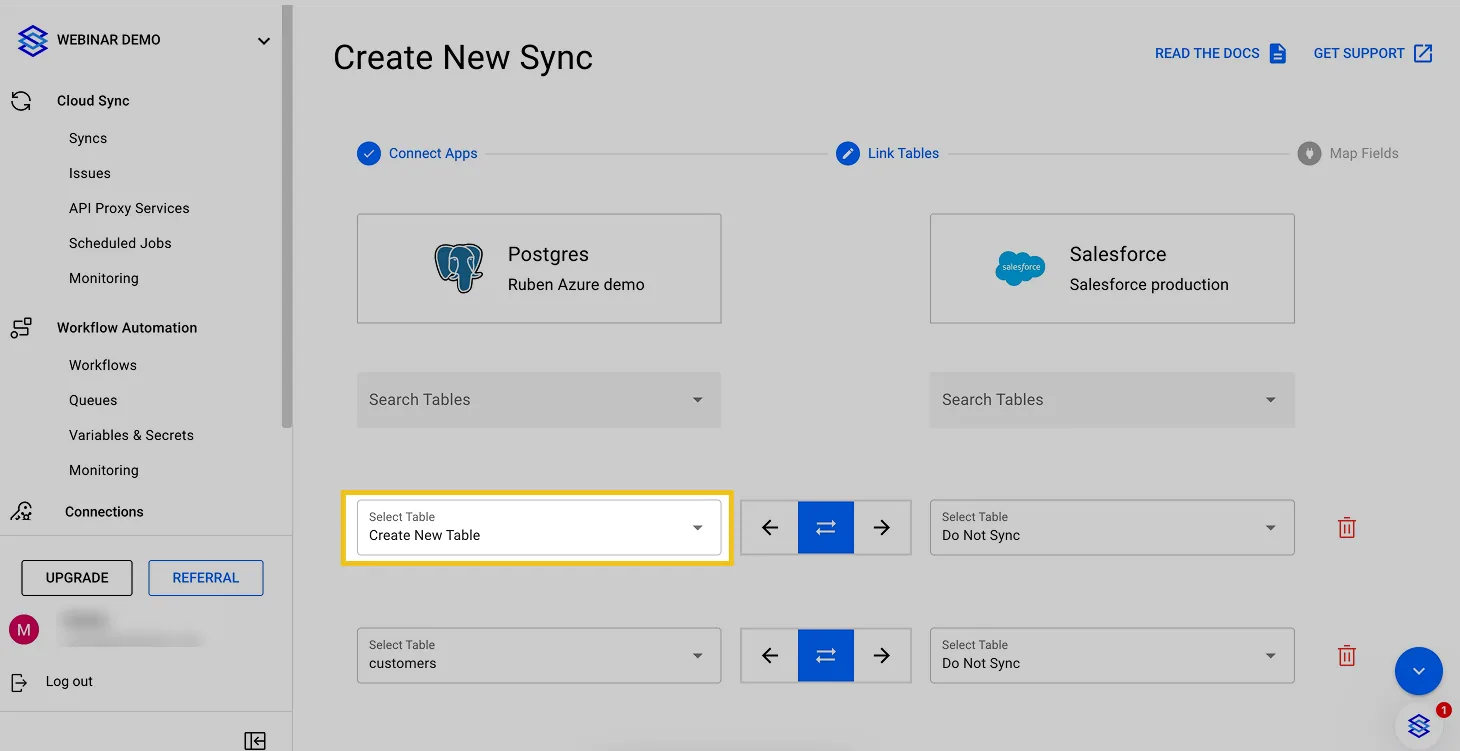Click the Connections icon in the sidebar

pos(21,512)
